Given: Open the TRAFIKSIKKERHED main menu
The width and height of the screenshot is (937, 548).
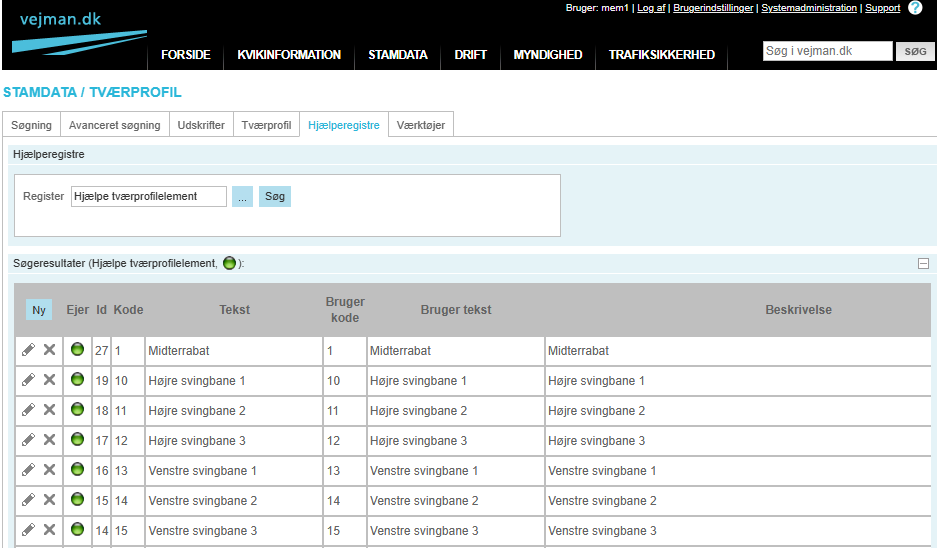Looking at the screenshot, I should pos(661,55).
